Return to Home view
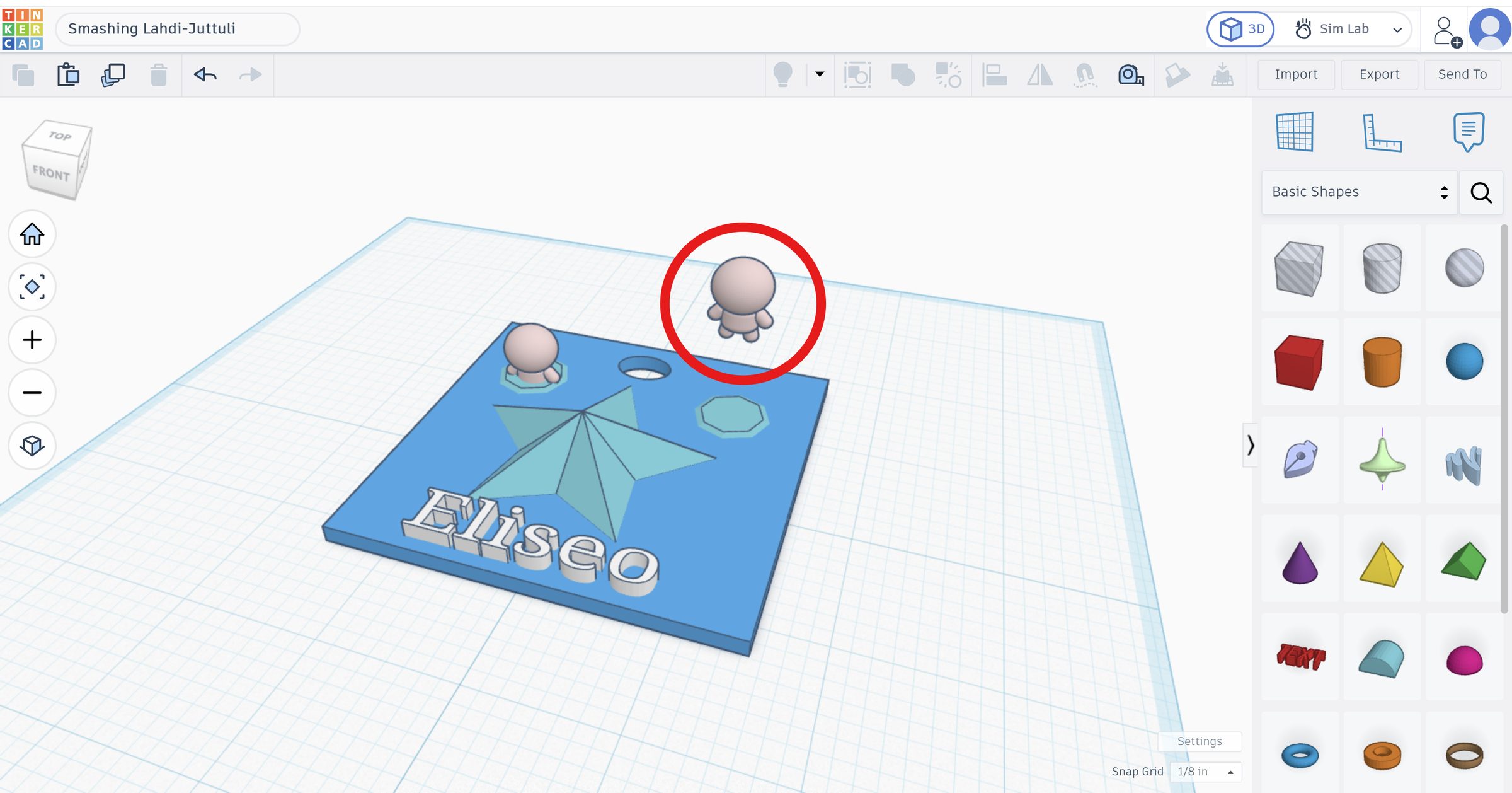The height and width of the screenshot is (793, 1512). (x=32, y=234)
